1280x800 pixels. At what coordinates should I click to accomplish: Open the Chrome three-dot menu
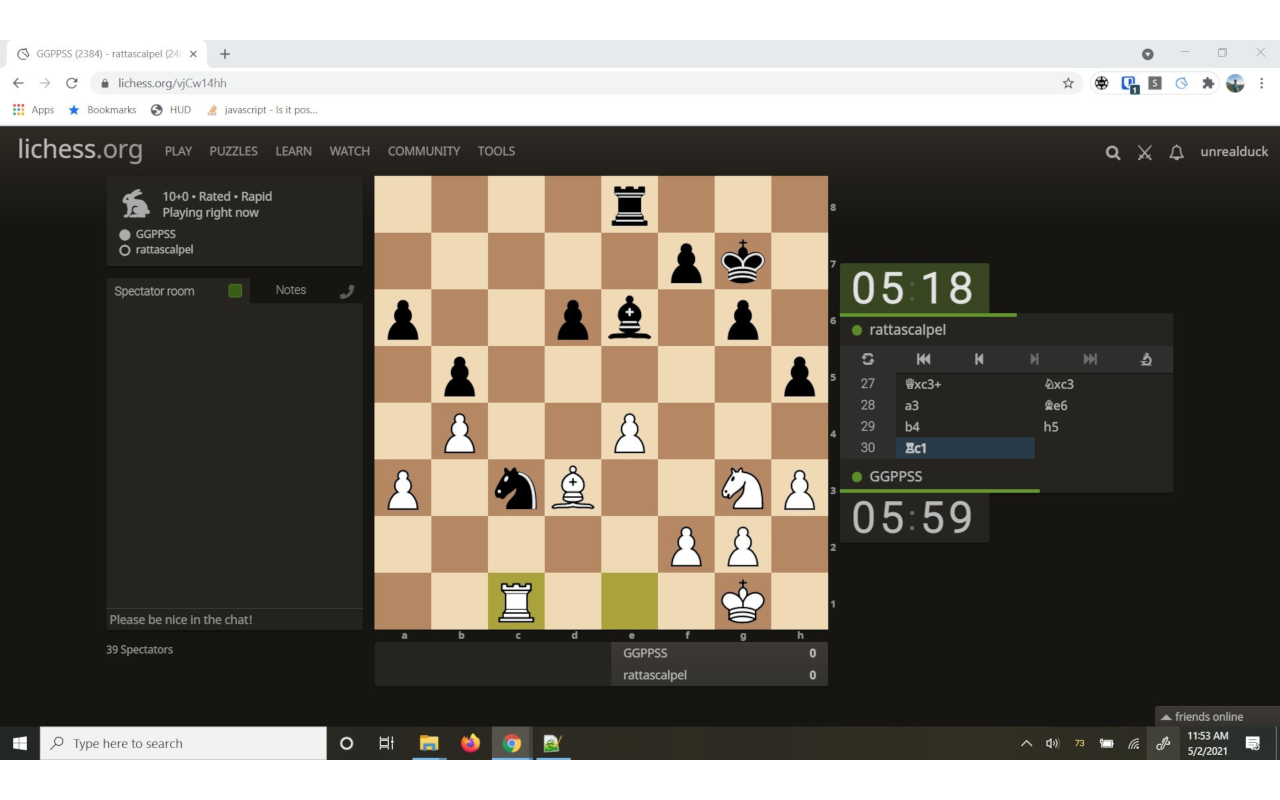1262,83
